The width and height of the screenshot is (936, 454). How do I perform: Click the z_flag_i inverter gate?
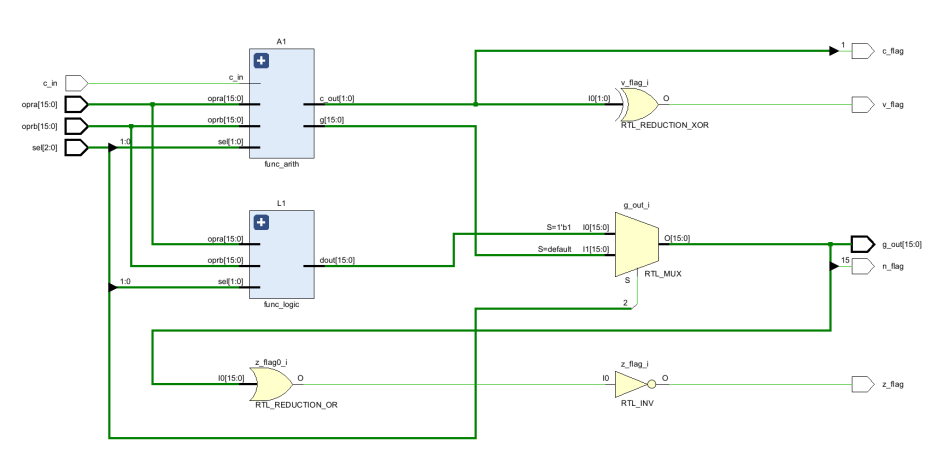coord(636,384)
